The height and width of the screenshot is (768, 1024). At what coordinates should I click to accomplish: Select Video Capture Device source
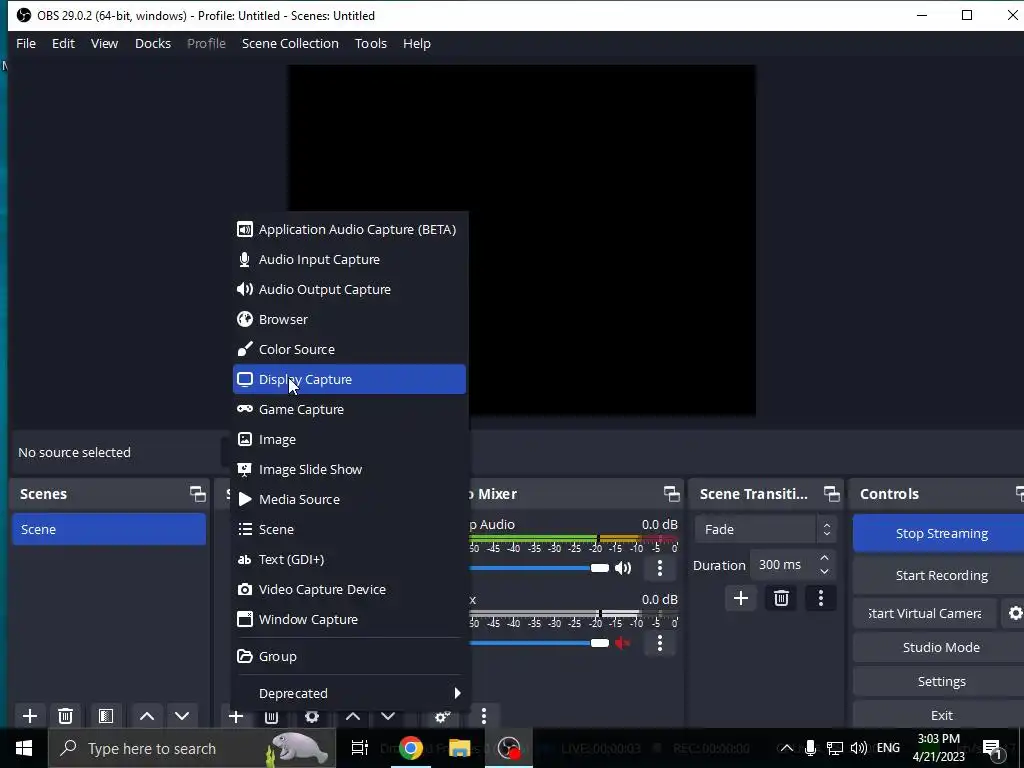click(349, 590)
